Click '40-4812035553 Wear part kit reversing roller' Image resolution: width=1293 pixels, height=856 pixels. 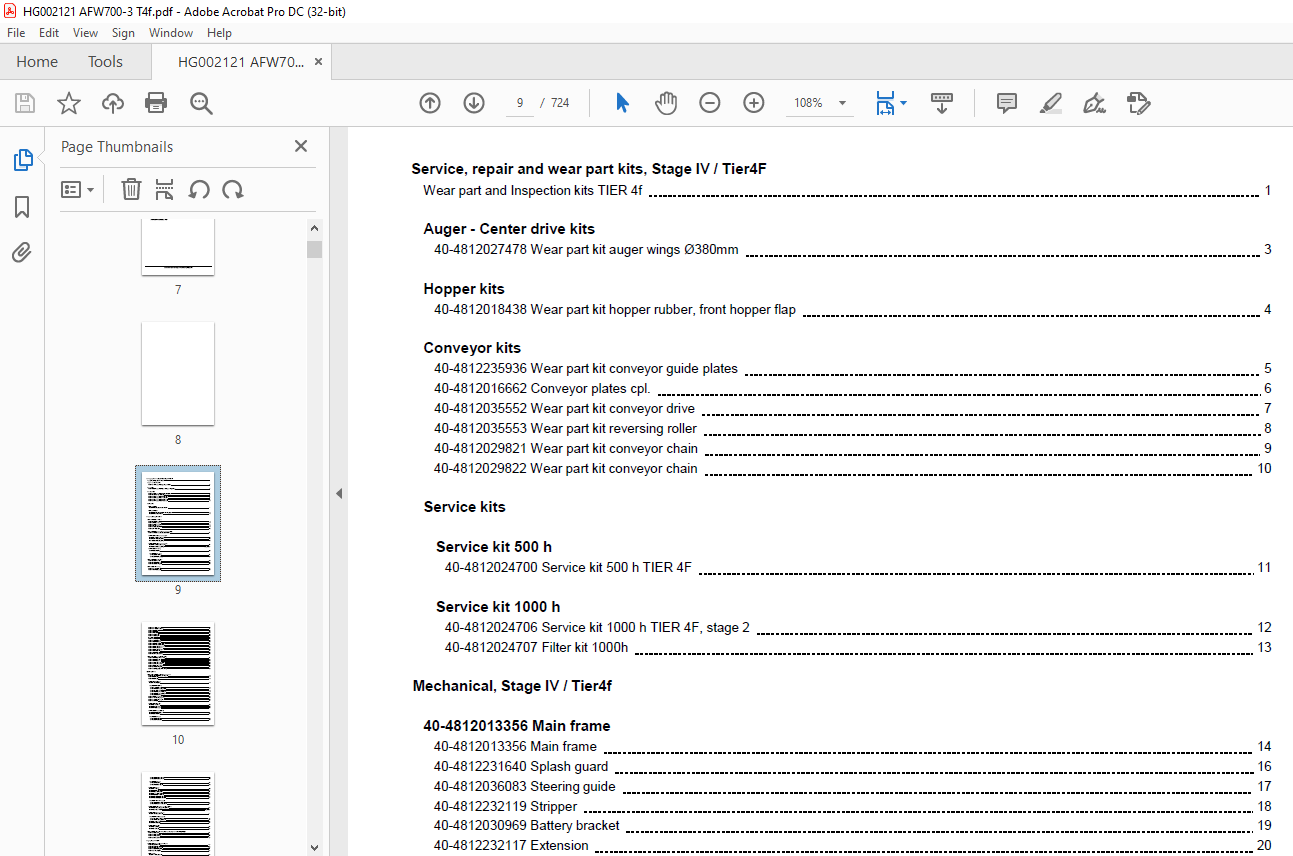pos(565,429)
